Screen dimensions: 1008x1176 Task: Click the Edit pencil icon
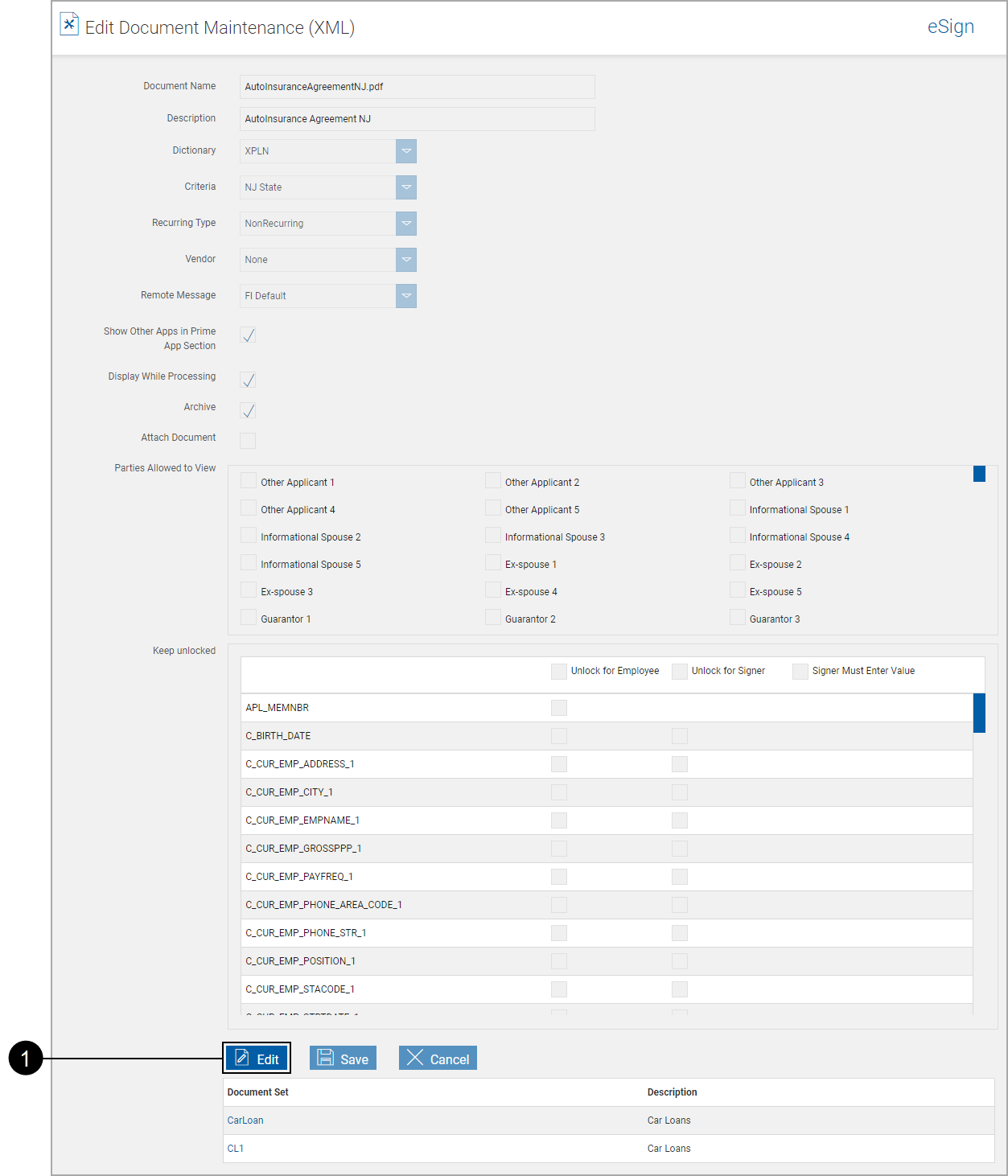click(x=243, y=1058)
